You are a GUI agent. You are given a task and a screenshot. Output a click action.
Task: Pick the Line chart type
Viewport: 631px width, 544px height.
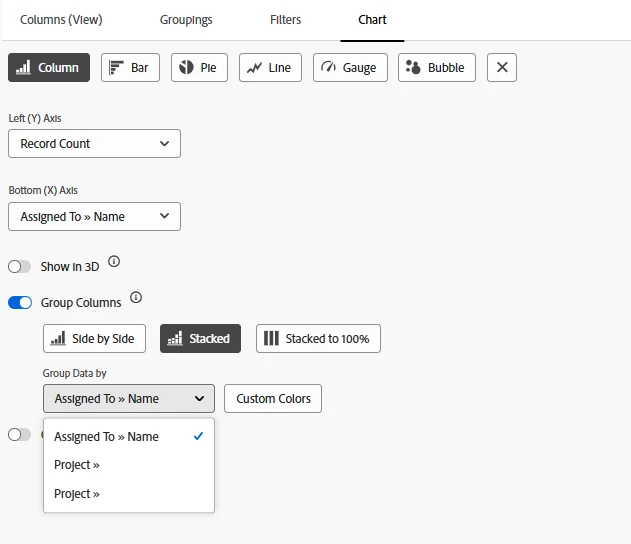tap(270, 68)
